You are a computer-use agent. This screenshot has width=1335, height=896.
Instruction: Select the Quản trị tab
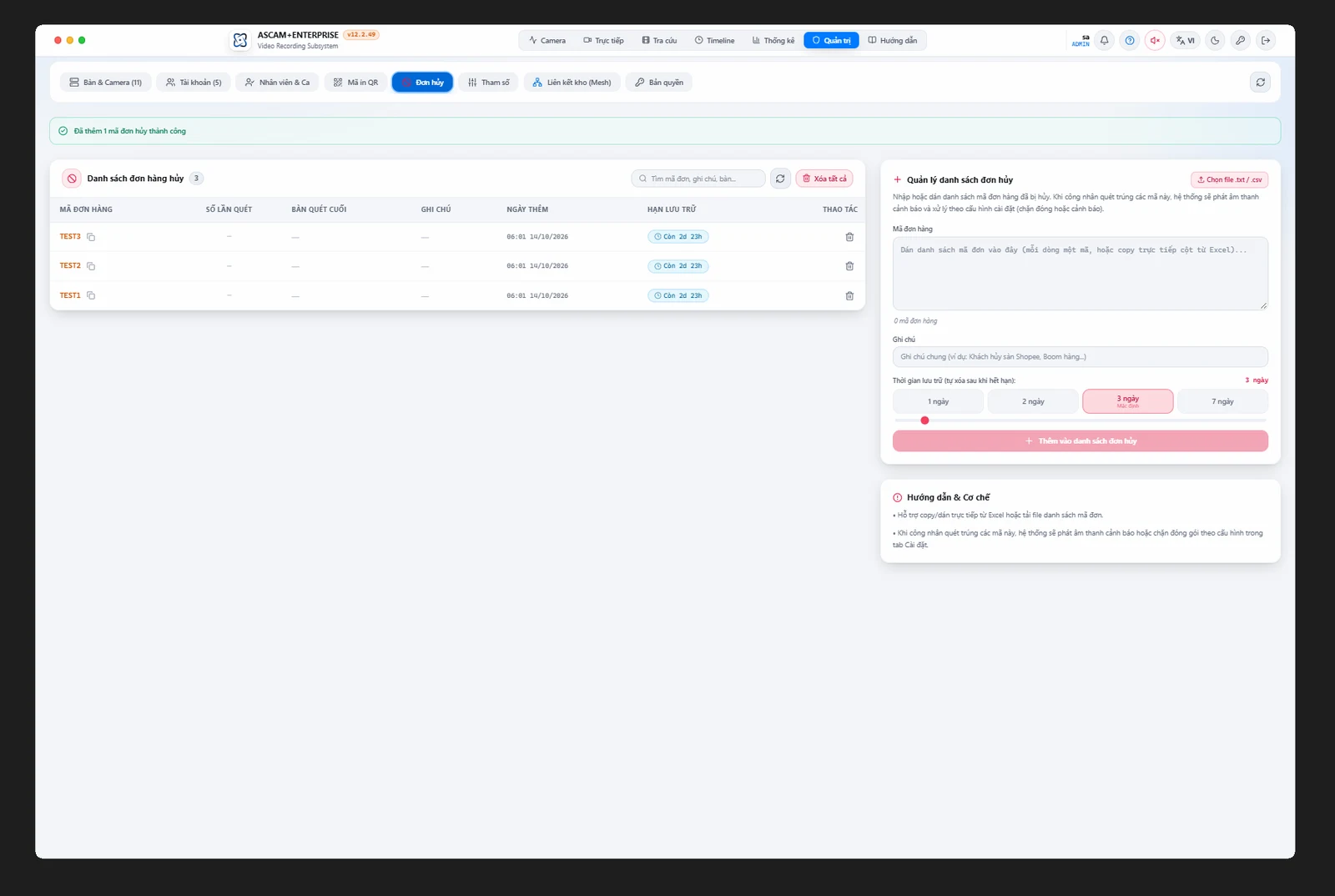click(831, 40)
